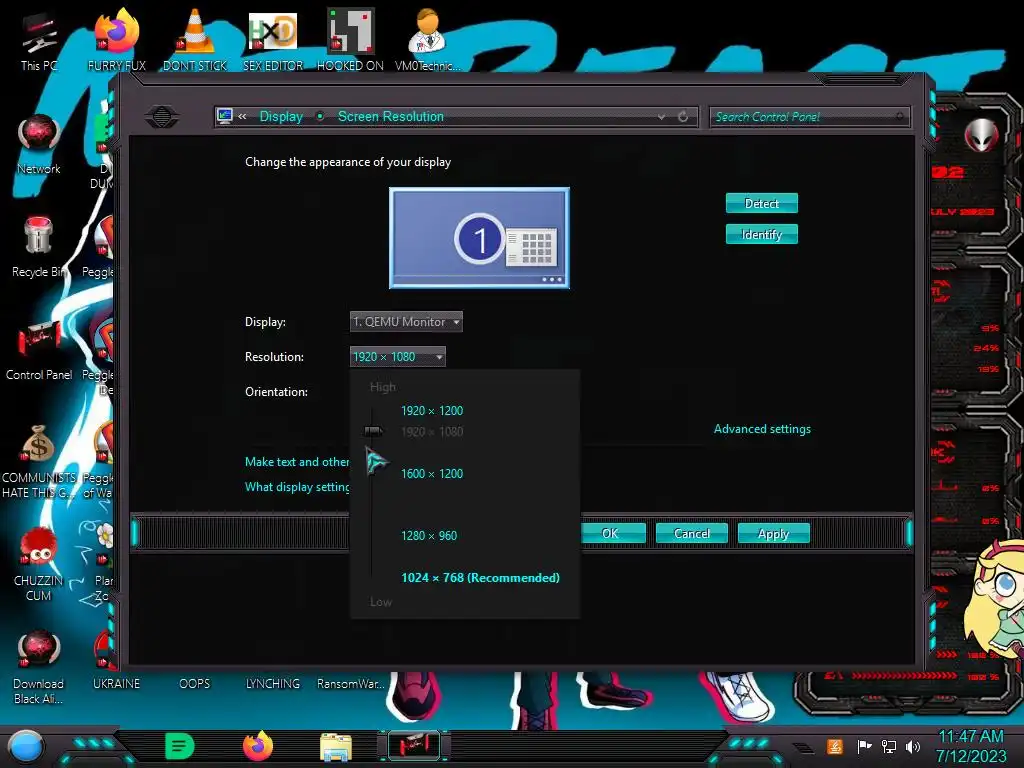Expand the address bar history dropdown
The width and height of the screenshot is (1024, 768).
[662, 117]
